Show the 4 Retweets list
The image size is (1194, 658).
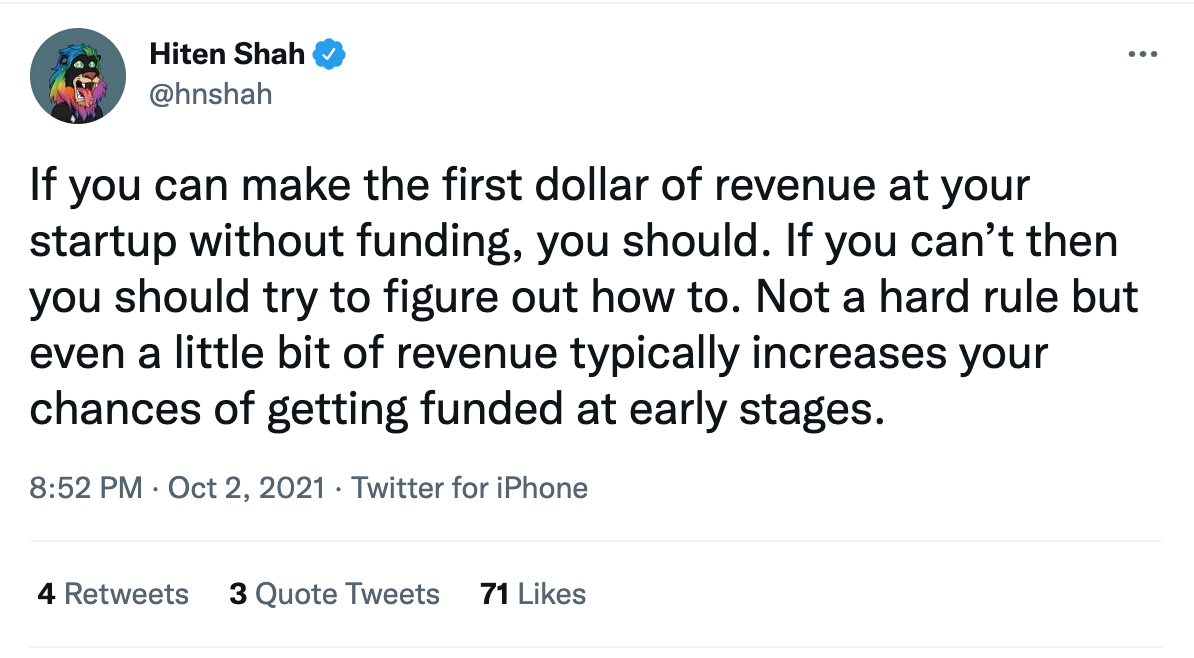[113, 594]
